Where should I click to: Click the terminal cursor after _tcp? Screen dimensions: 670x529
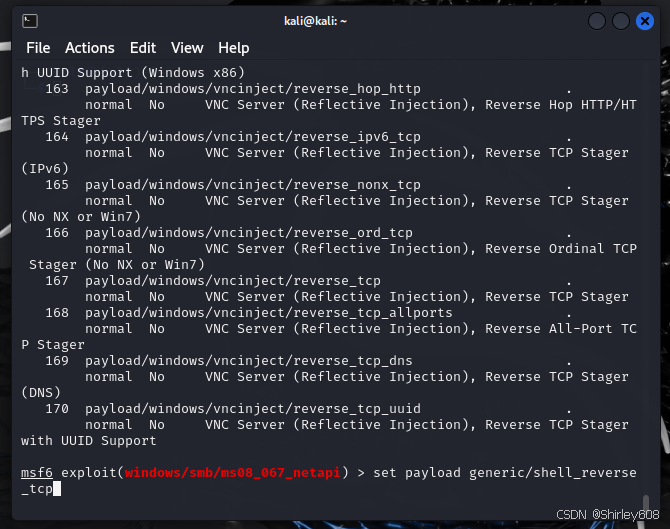tap(57, 489)
